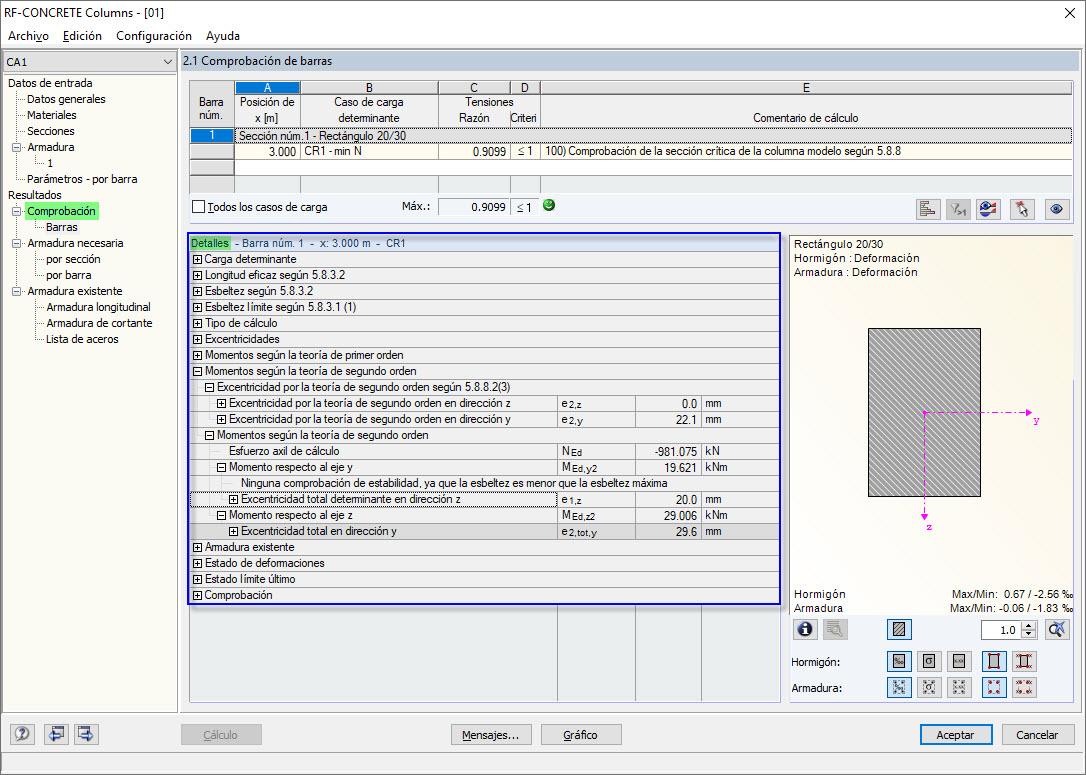The height and width of the screenshot is (775, 1086).
Task: Expand 'Esbeltez límite según 5.8.3.1 (1)' row
Action: (x=197, y=308)
